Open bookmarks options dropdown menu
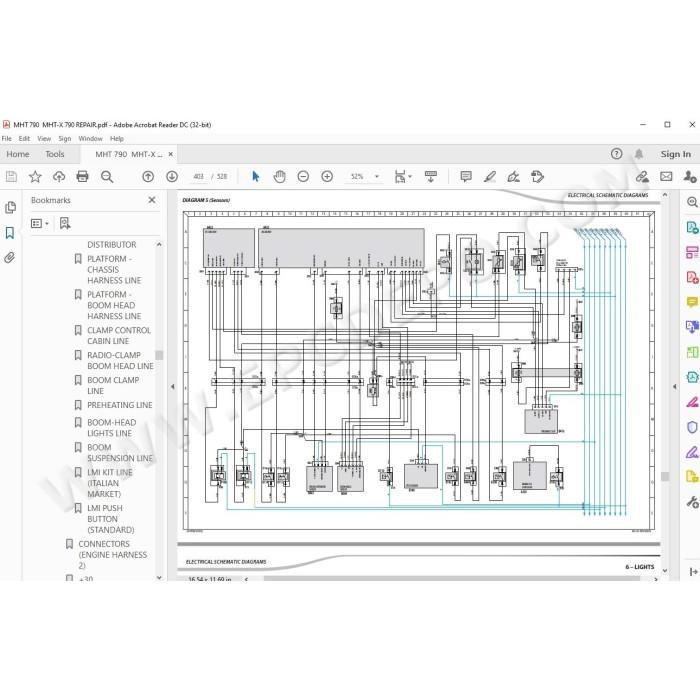 (x=40, y=223)
